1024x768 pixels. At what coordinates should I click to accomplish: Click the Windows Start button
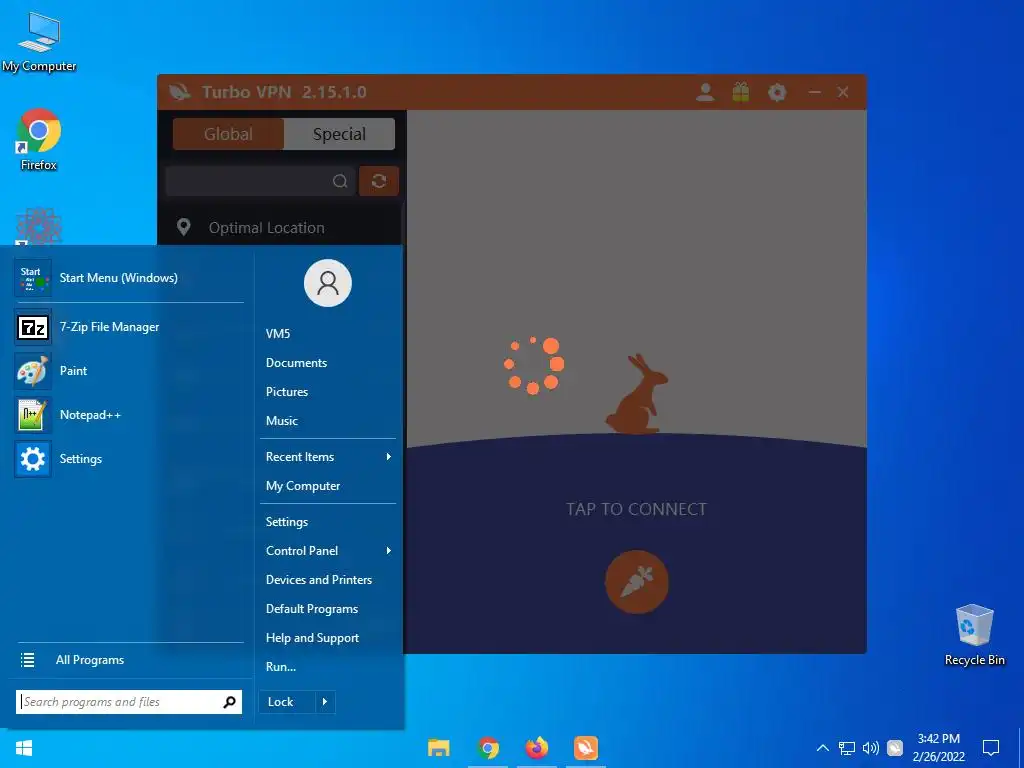(x=24, y=748)
